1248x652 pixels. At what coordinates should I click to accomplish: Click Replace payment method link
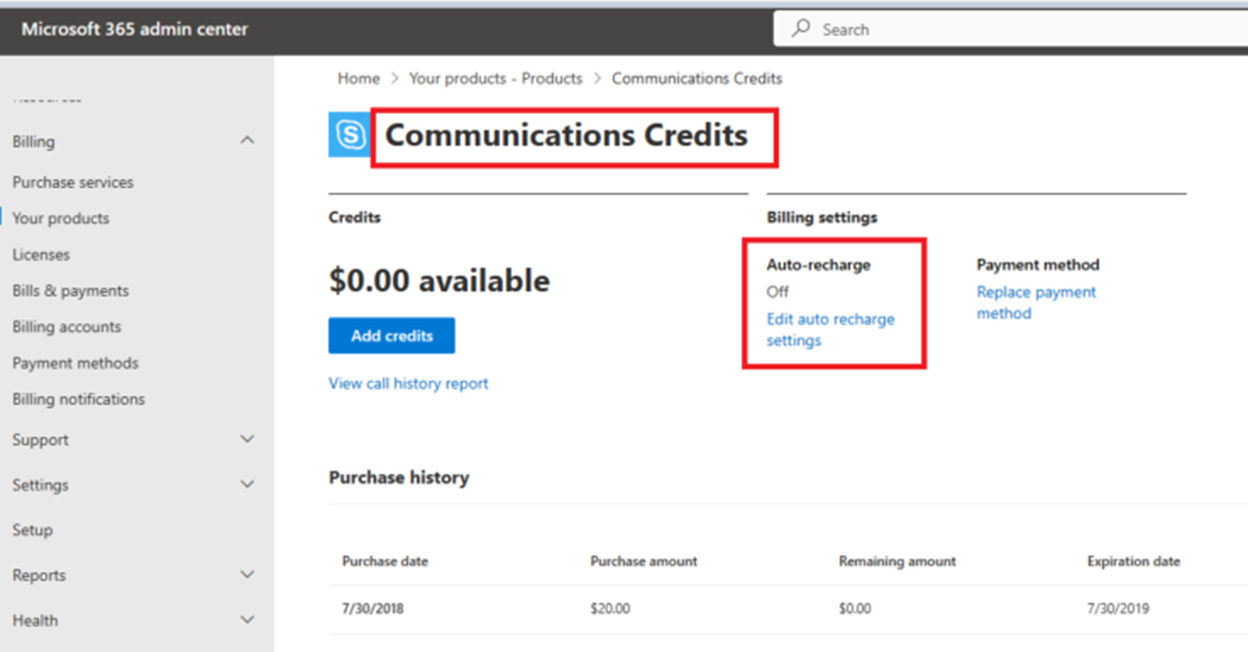pos(1036,302)
